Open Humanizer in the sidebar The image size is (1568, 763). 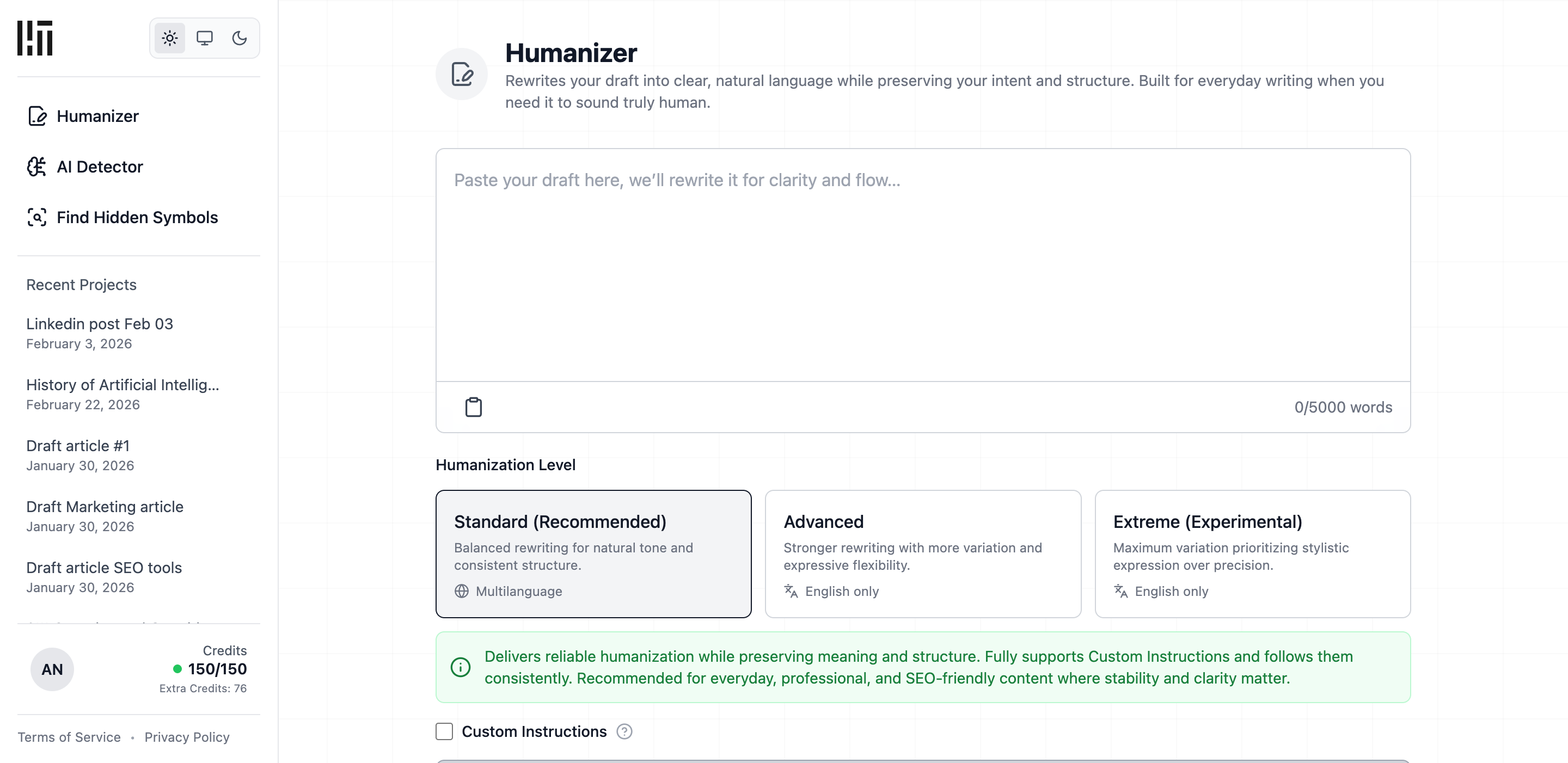tap(97, 116)
